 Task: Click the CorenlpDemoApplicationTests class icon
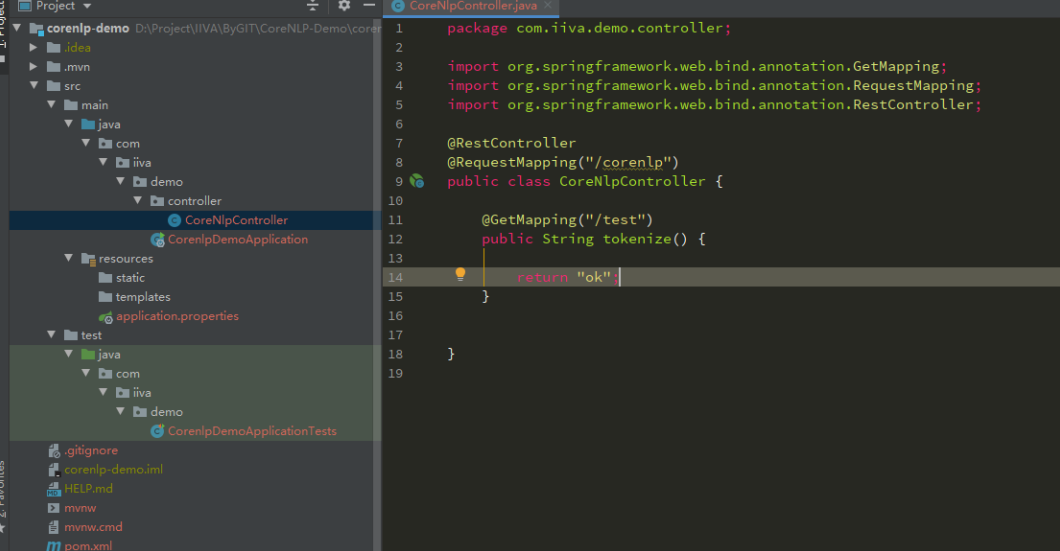pos(158,431)
